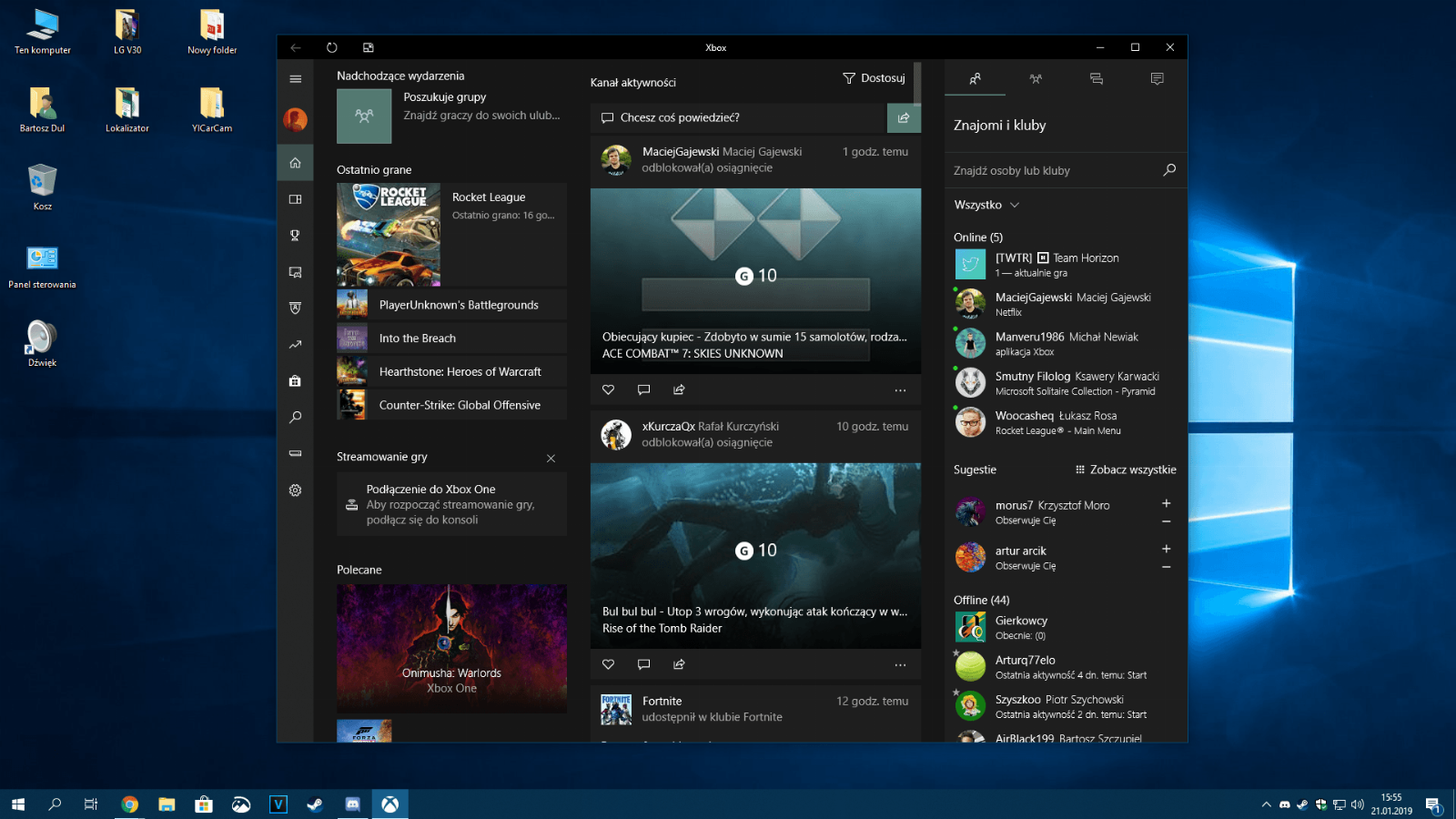Viewport: 1456px width, 819px height.
Task: Open Steam from the taskbar
Action: coord(315,804)
